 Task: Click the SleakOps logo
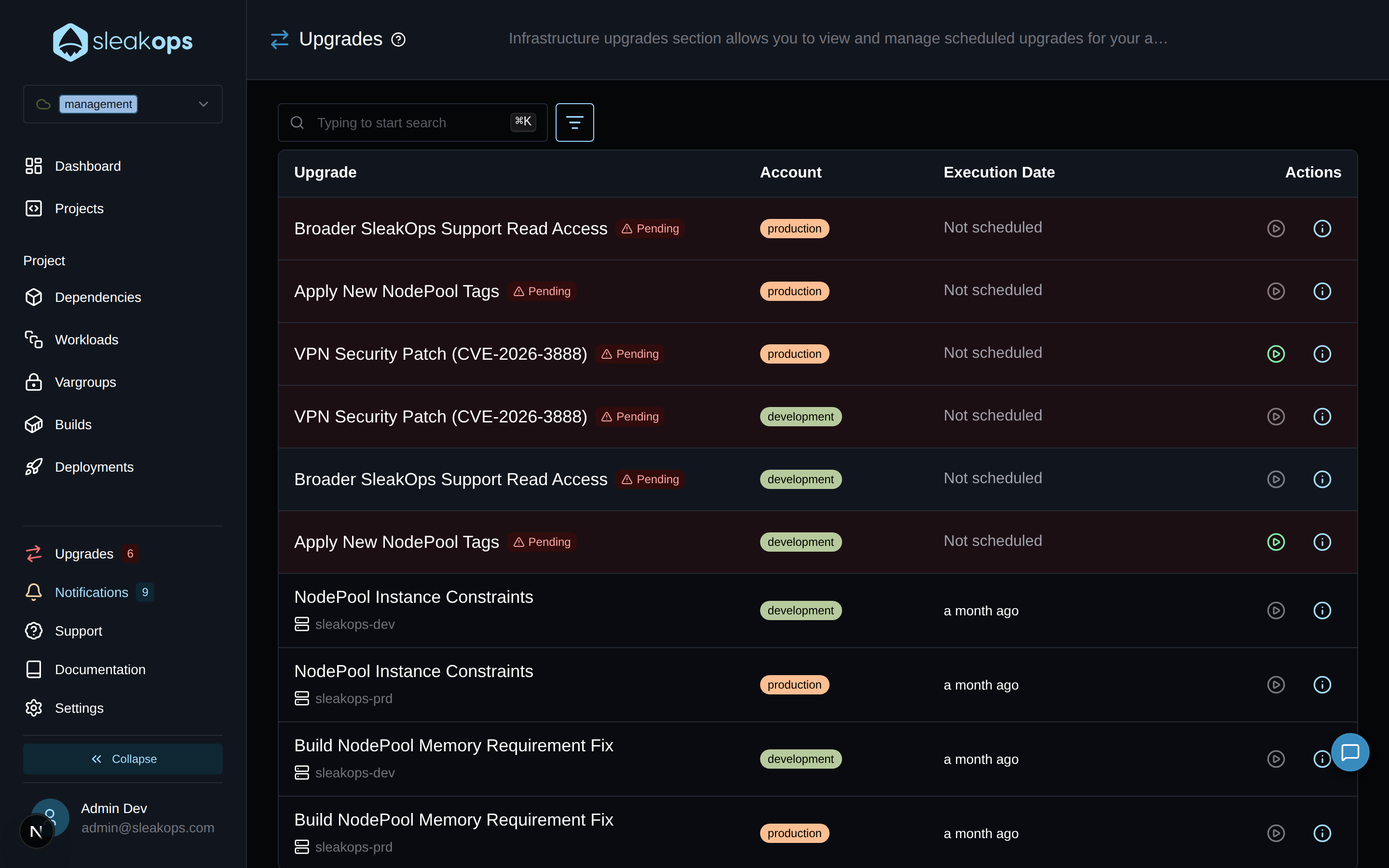click(122, 42)
